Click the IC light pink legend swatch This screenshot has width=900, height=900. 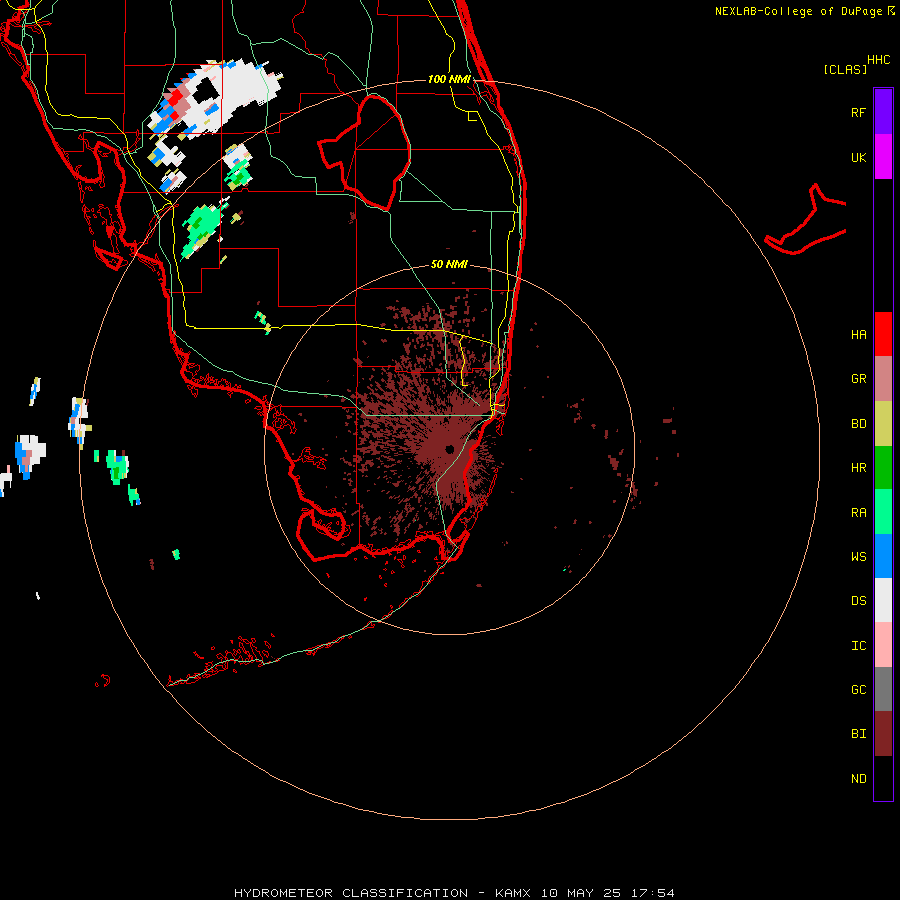click(x=883, y=645)
